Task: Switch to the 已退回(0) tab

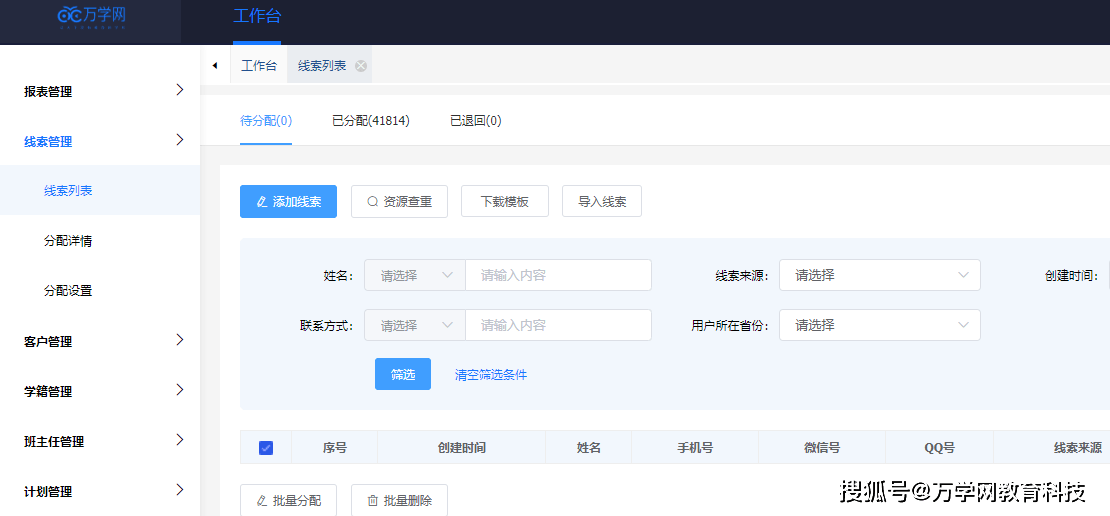Action: click(x=475, y=121)
